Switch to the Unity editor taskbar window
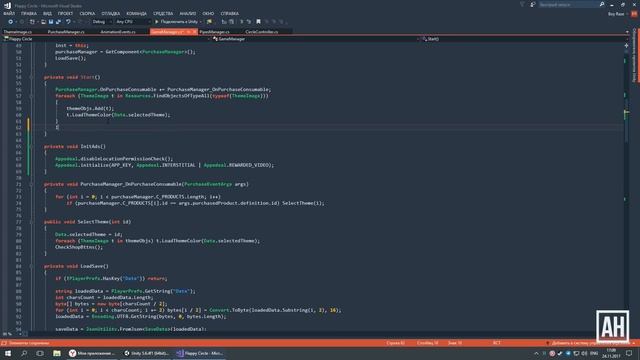640x360 pixels. click(146, 353)
